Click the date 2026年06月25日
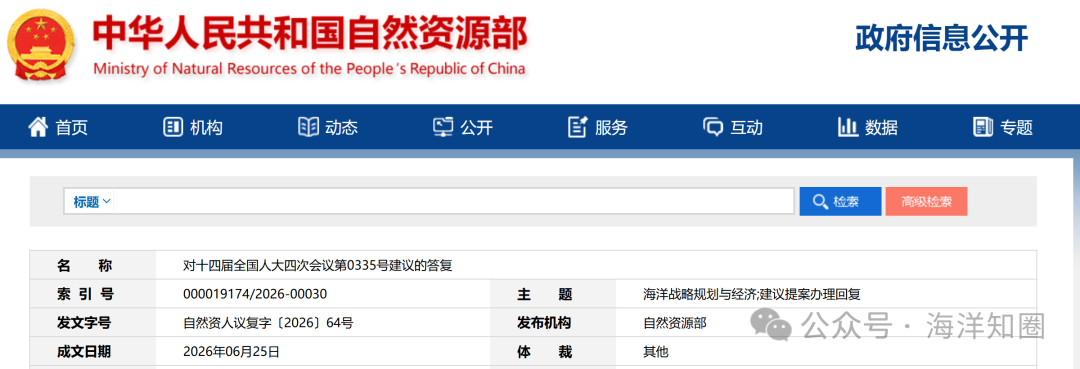The width and height of the screenshot is (1080, 369). coord(231,352)
